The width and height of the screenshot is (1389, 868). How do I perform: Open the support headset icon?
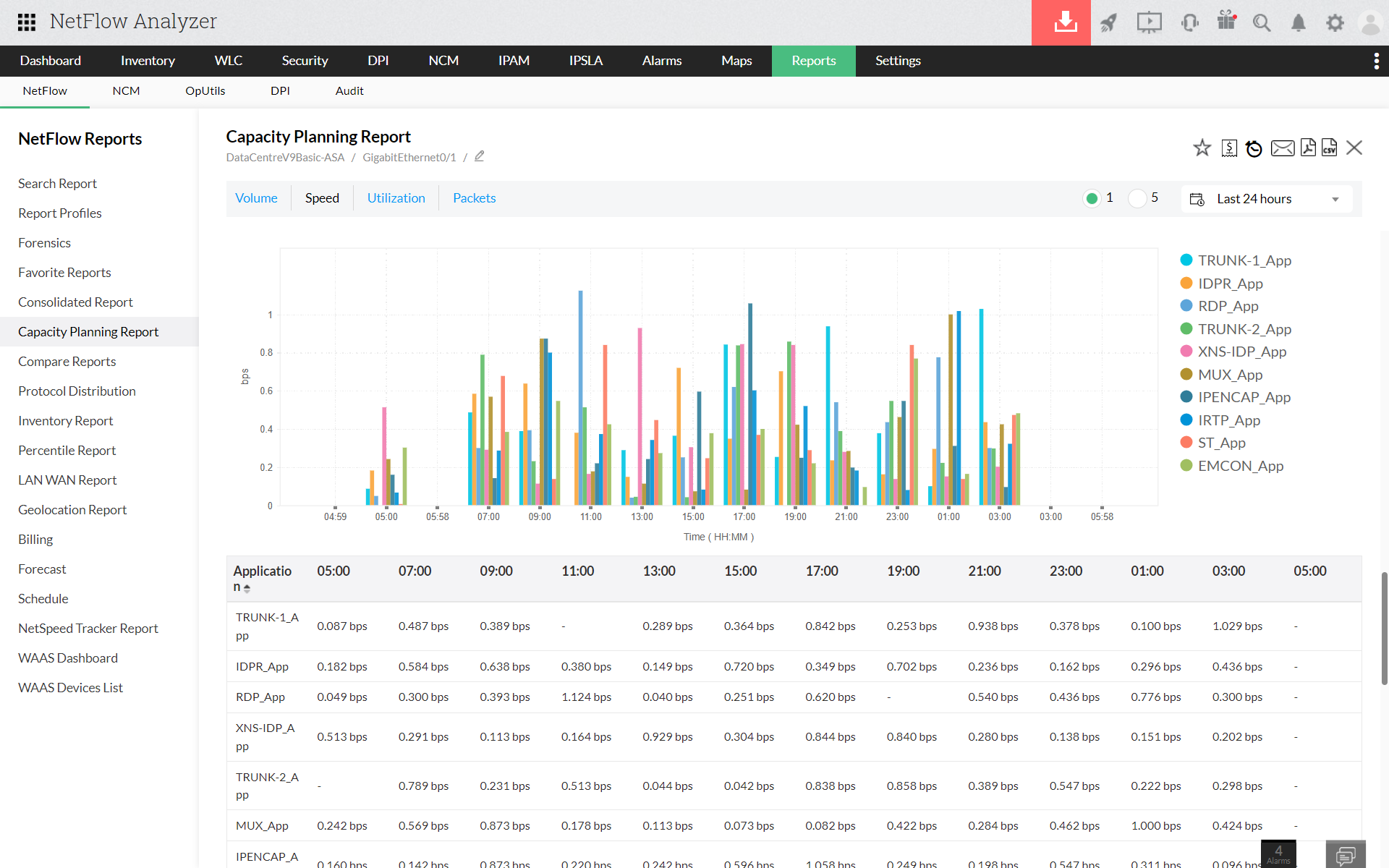tap(1189, 22)
